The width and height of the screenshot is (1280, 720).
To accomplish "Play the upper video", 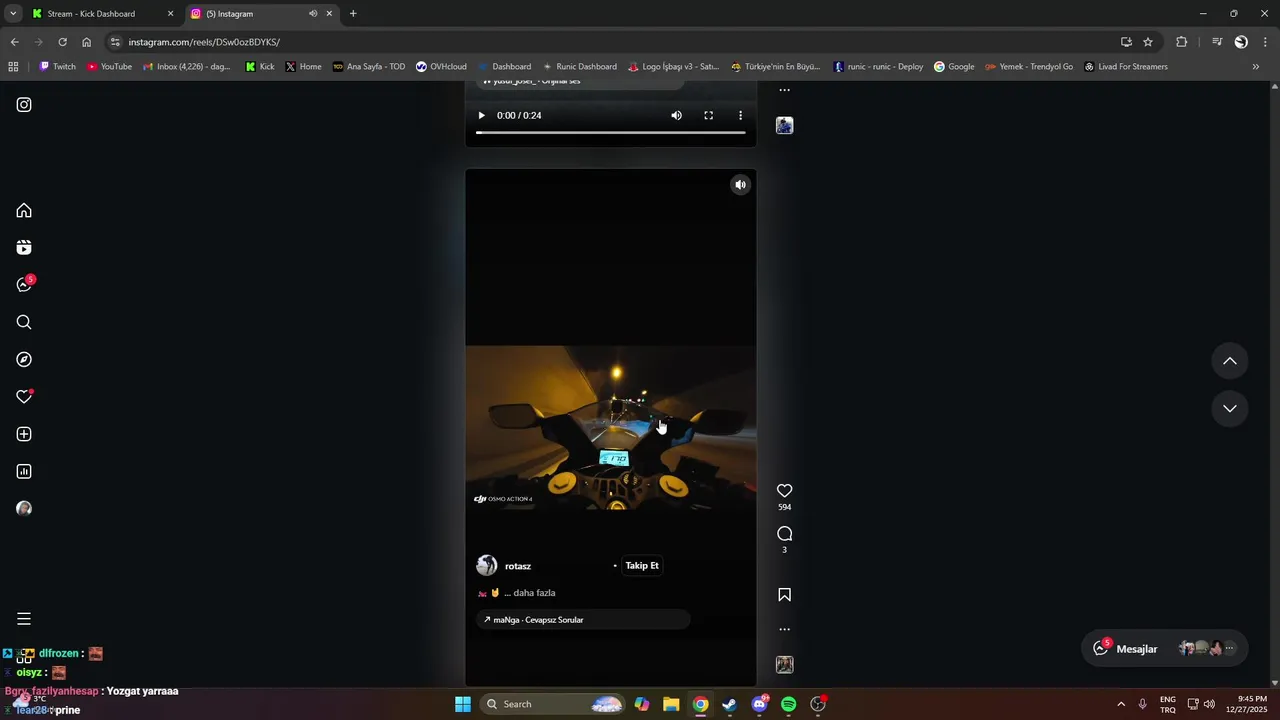I will point(481,116).
